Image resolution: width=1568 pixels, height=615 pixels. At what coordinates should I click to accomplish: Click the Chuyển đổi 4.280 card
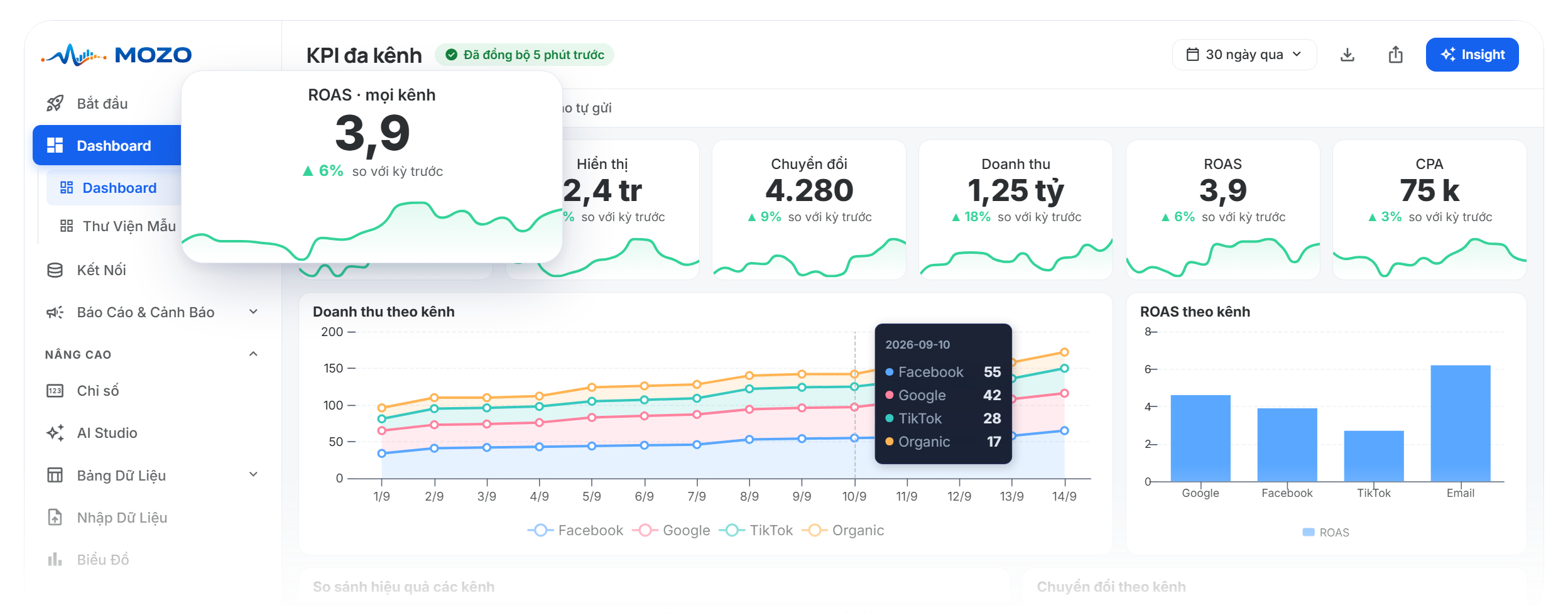(x=809, y=210)
